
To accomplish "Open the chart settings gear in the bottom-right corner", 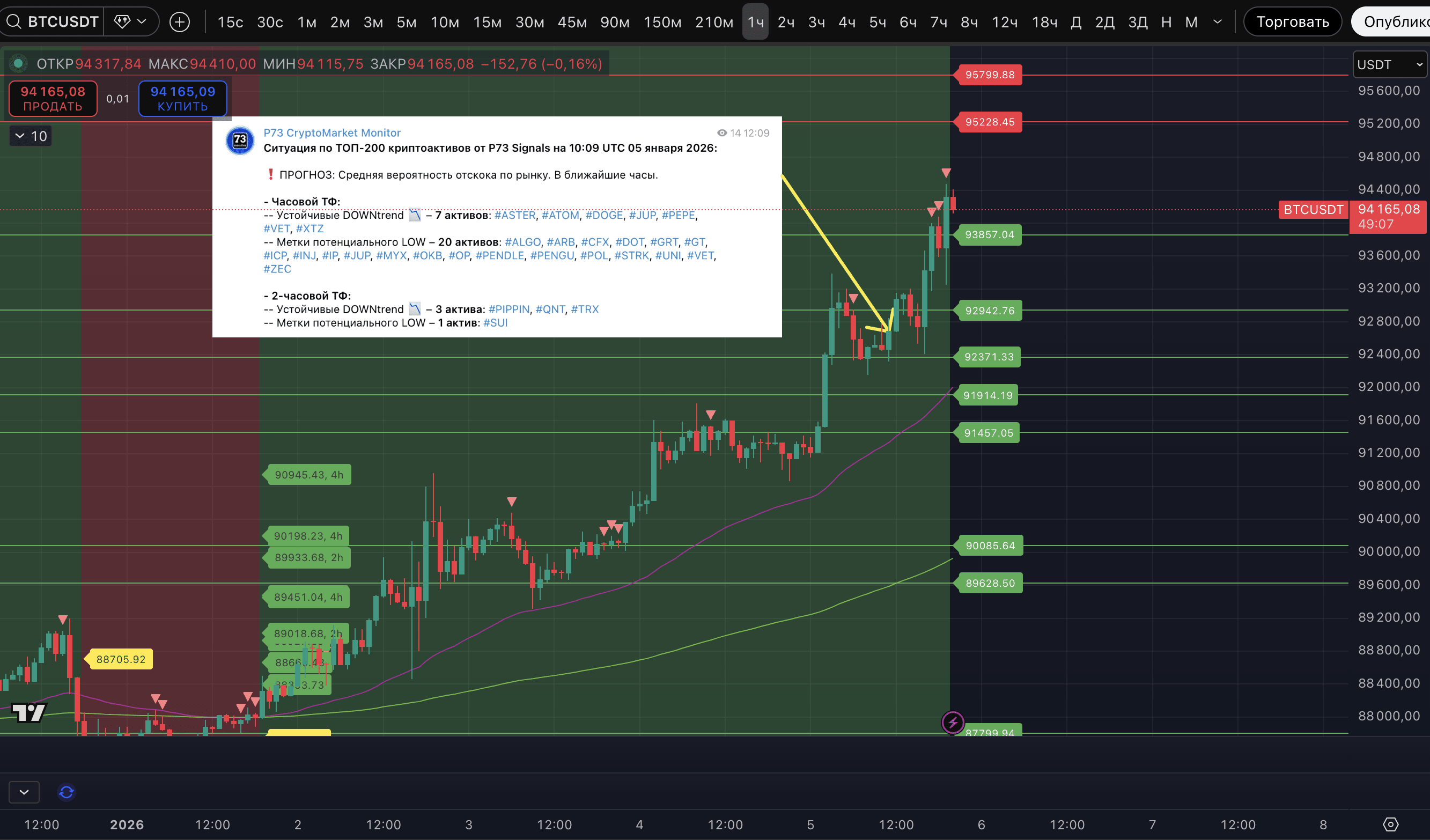I will tap(1391, 824).
